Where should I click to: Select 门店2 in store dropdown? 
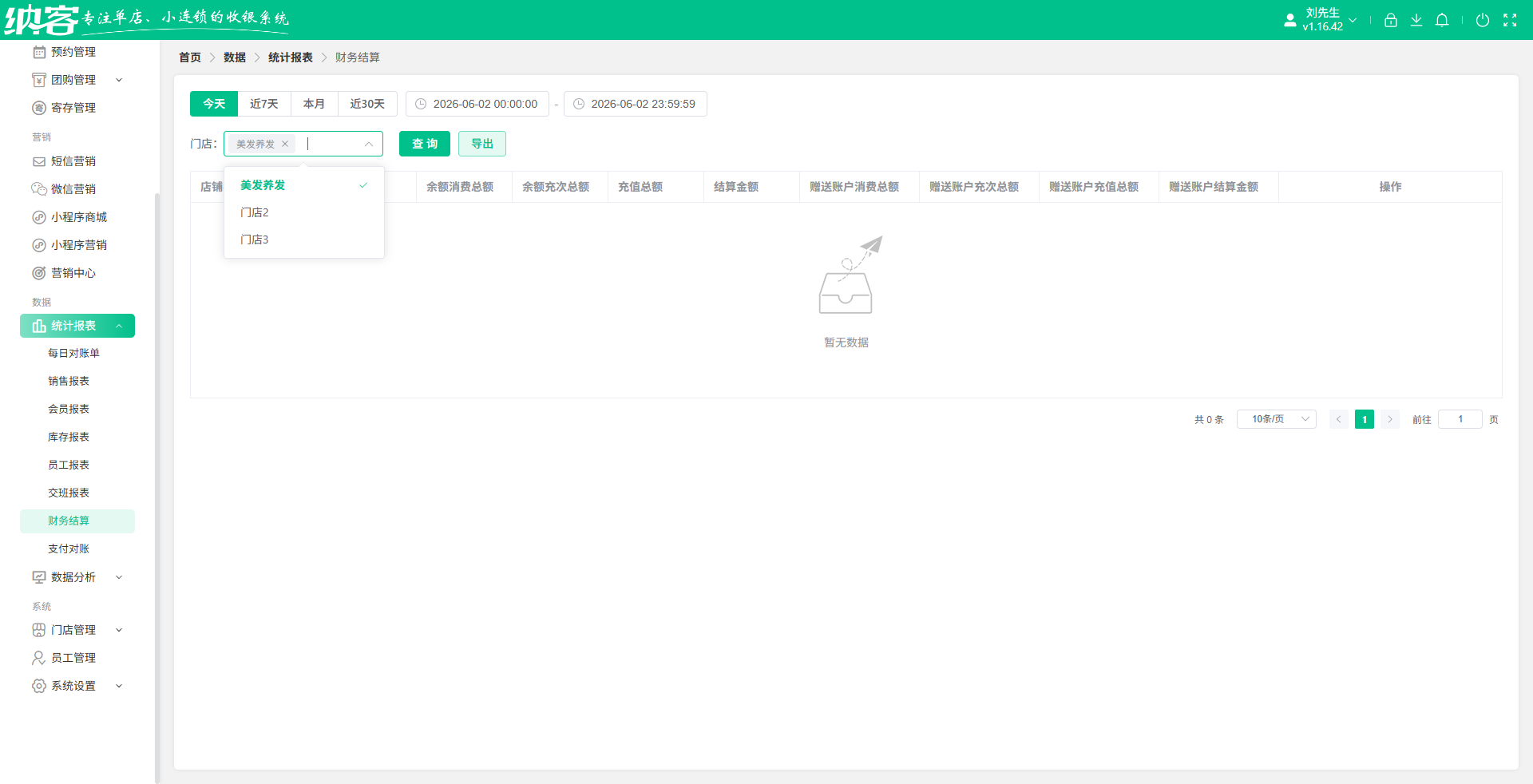304,212
